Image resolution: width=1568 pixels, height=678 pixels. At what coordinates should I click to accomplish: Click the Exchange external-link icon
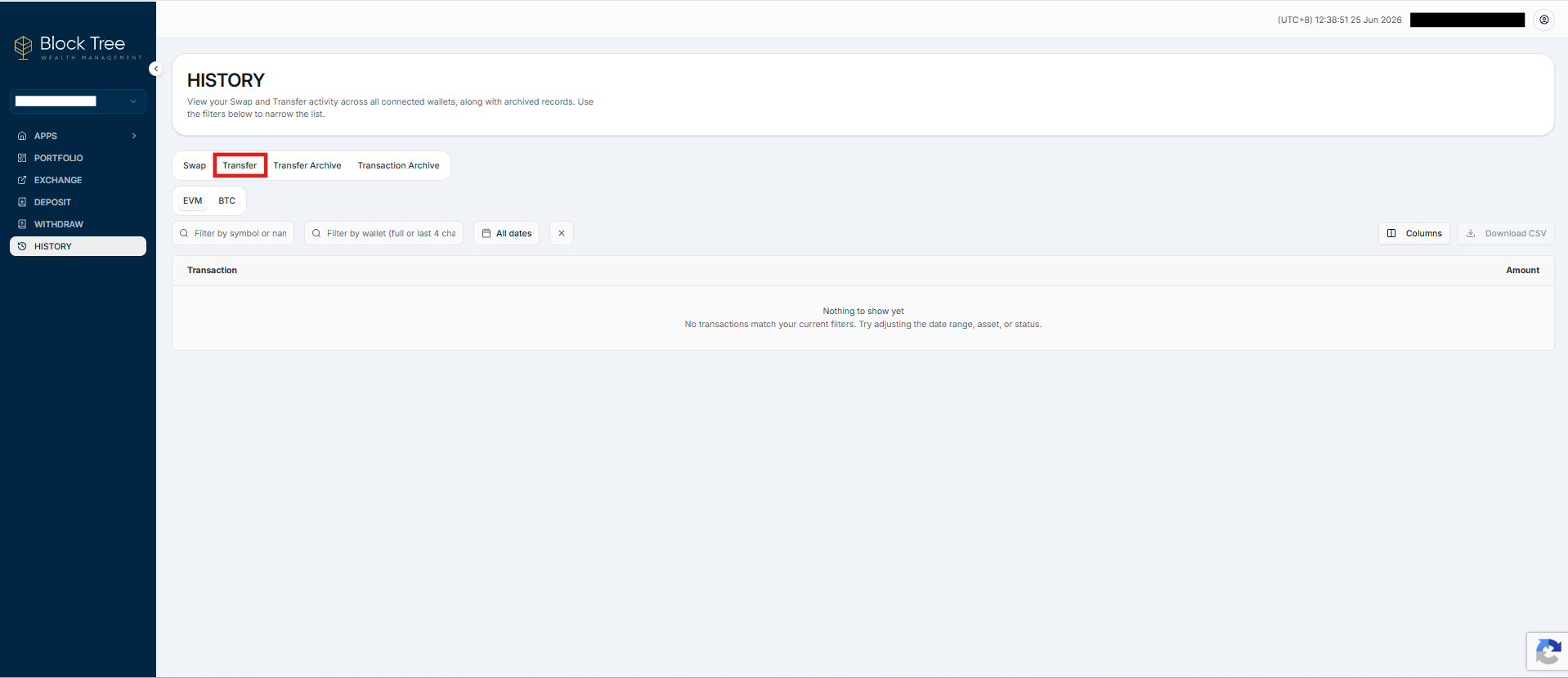click(22, 180)
